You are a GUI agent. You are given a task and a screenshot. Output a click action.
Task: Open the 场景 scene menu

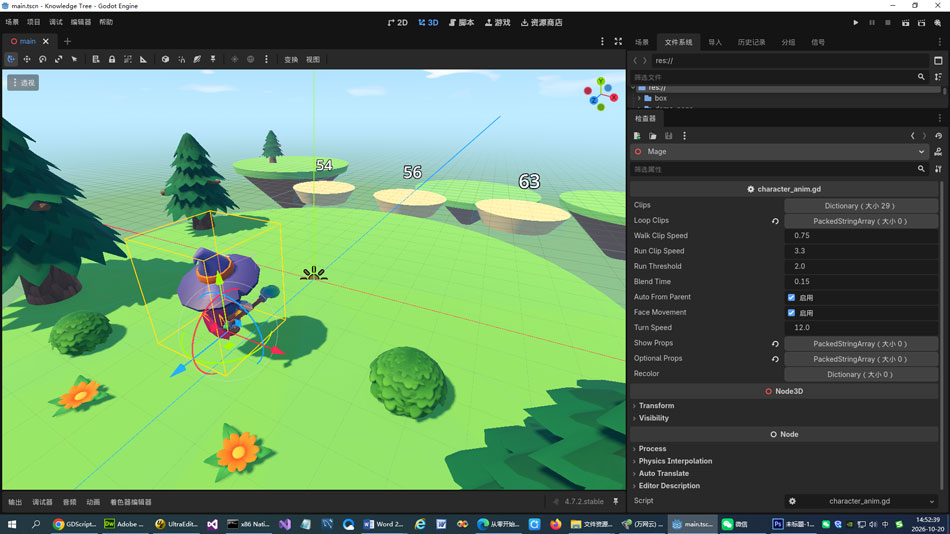coord(12,22)
